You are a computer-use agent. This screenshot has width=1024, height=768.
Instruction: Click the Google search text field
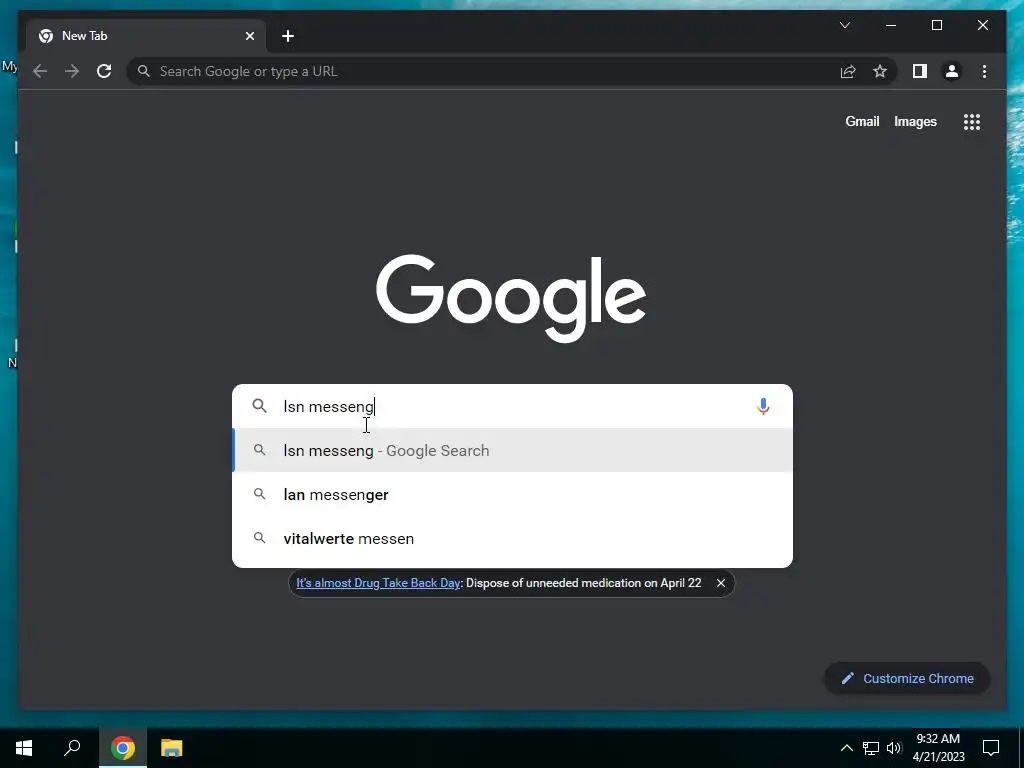tap(512, 406)
